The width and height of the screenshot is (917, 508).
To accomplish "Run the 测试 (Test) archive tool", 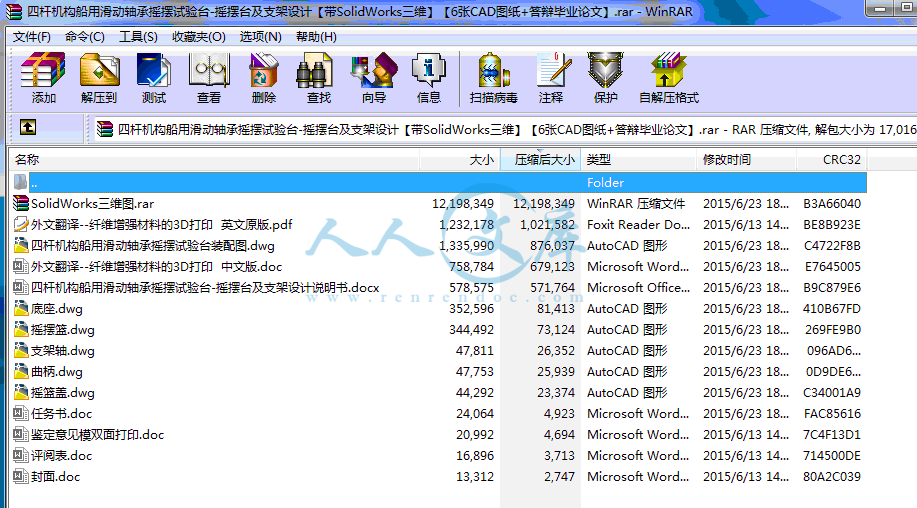I will (x=153, y=70).
